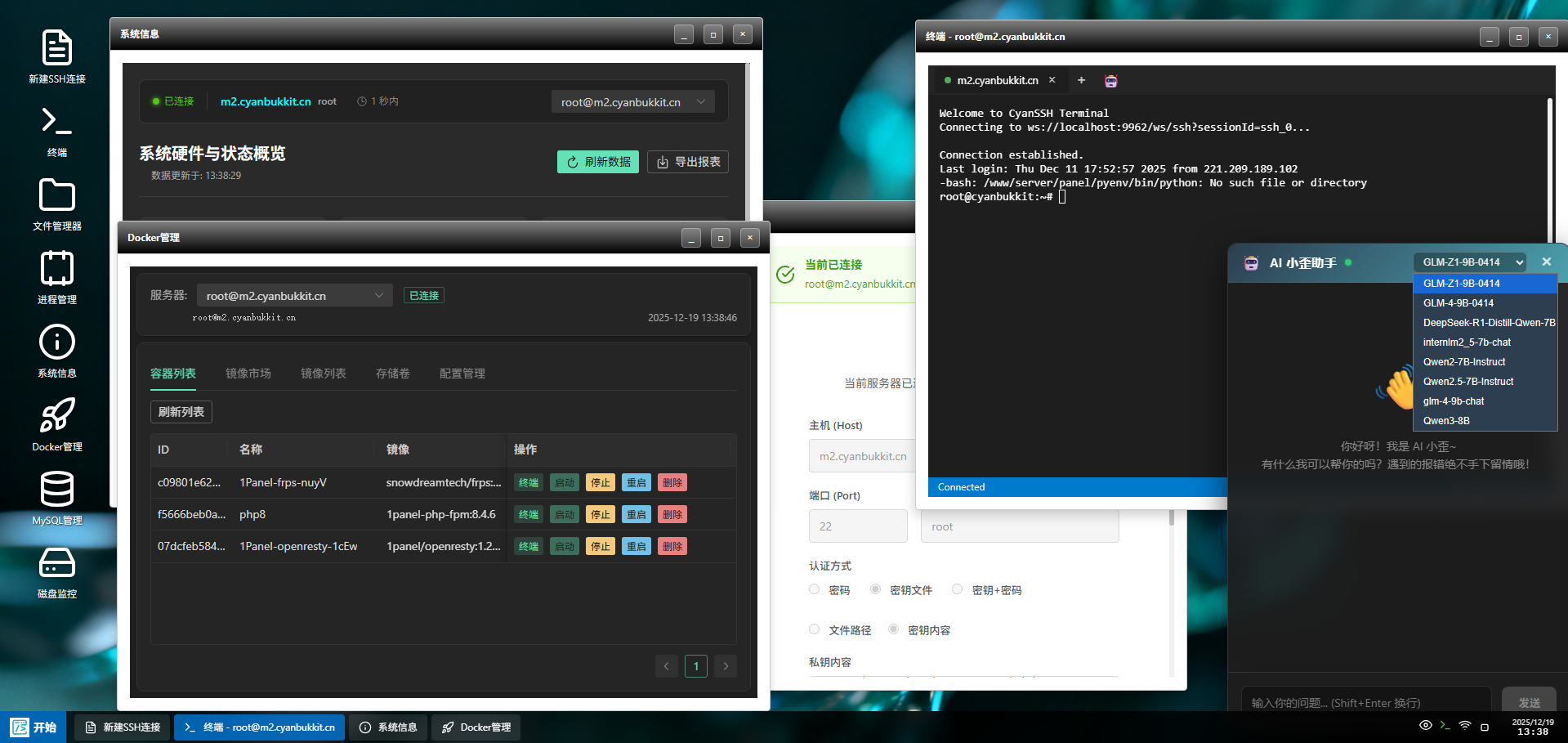The height and width of the screenshot is (743, 1568).
Task: Select GLM-4-9B-0414 model option
Action: 1485,303
